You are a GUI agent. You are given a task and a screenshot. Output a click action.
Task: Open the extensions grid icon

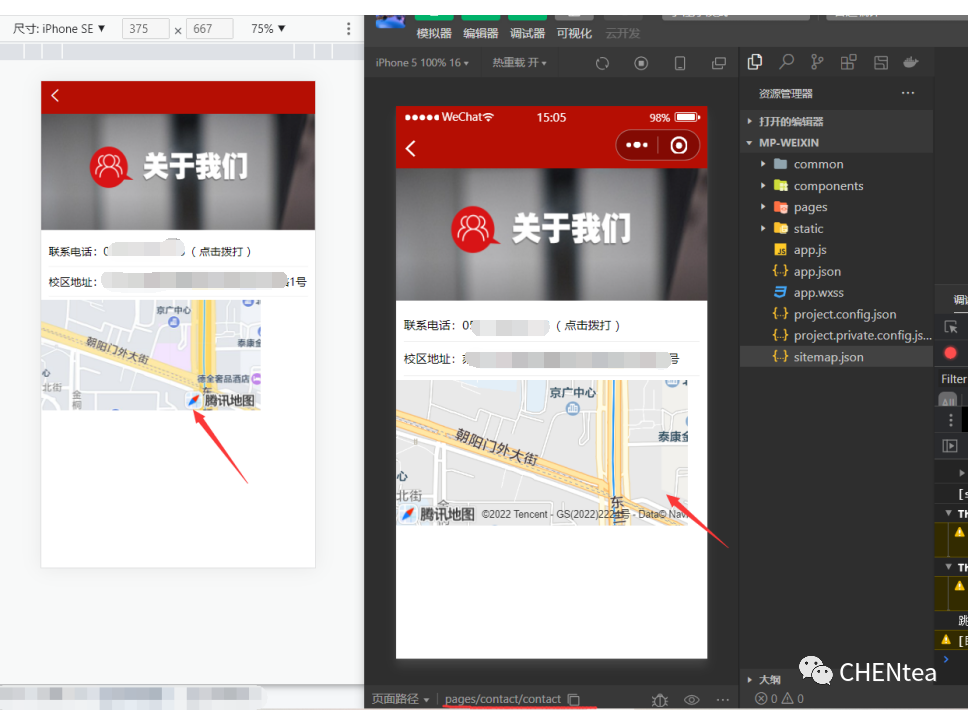(848, 62)
